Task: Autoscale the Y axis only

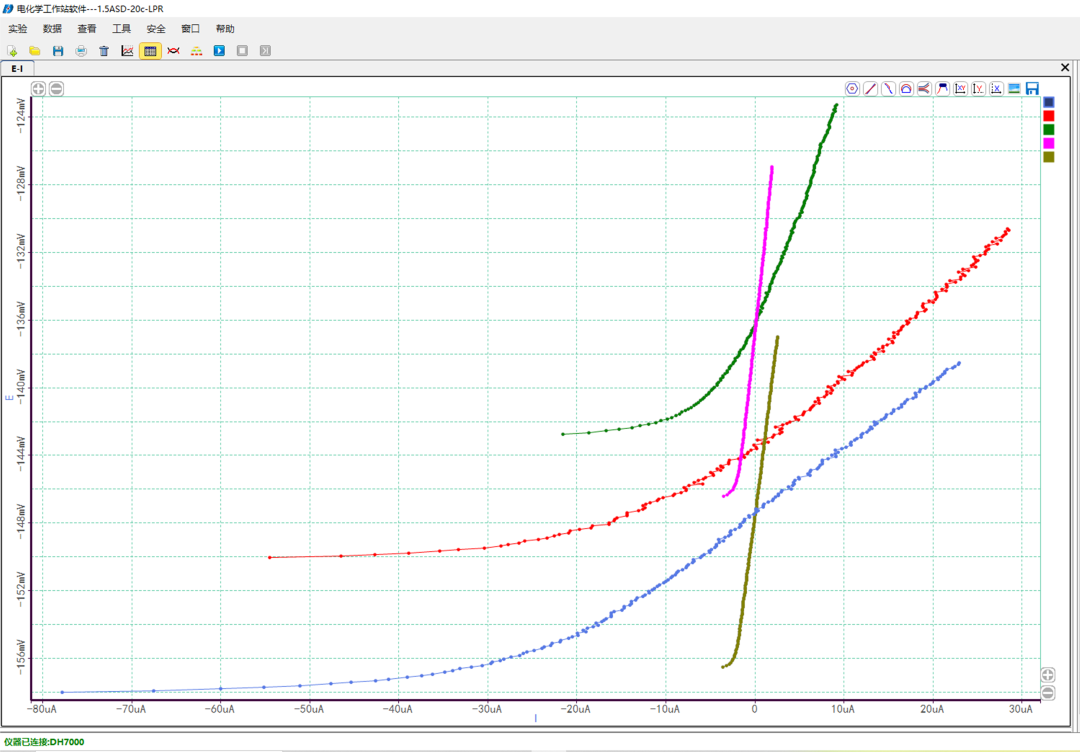Action: click(978, 89)
